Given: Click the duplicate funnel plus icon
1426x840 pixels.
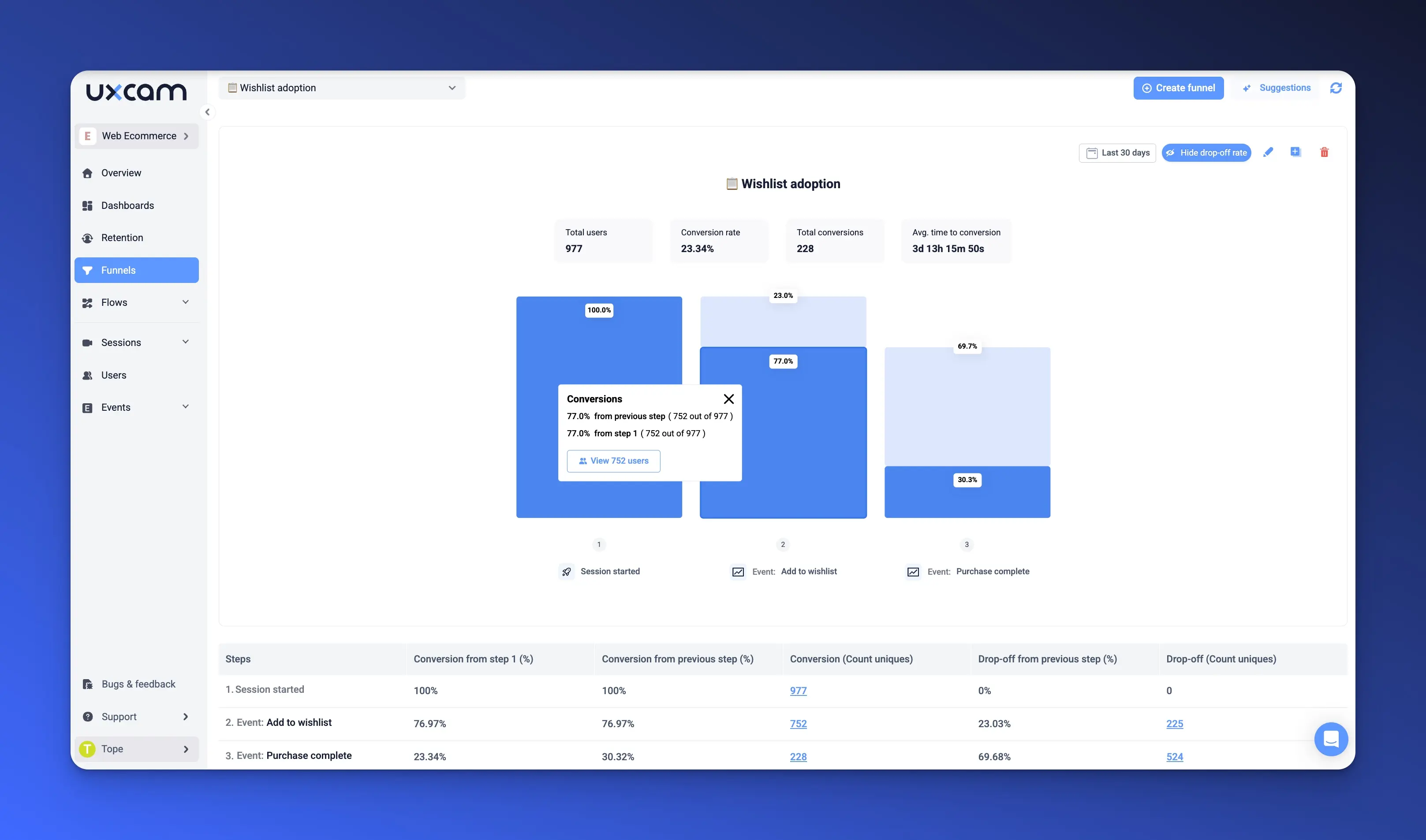Looking at the screenshot, I should (x=1295, y=152).
